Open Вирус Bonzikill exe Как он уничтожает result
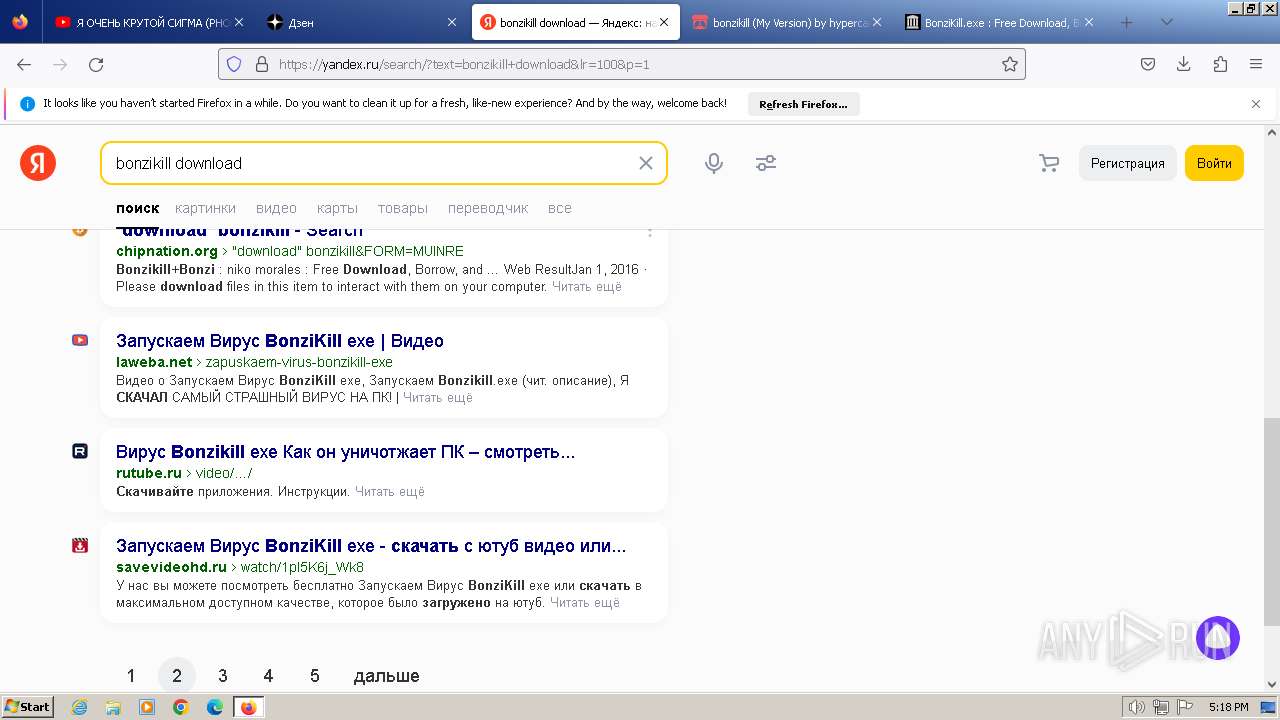The image size is (1280, 720). point(346,452)
